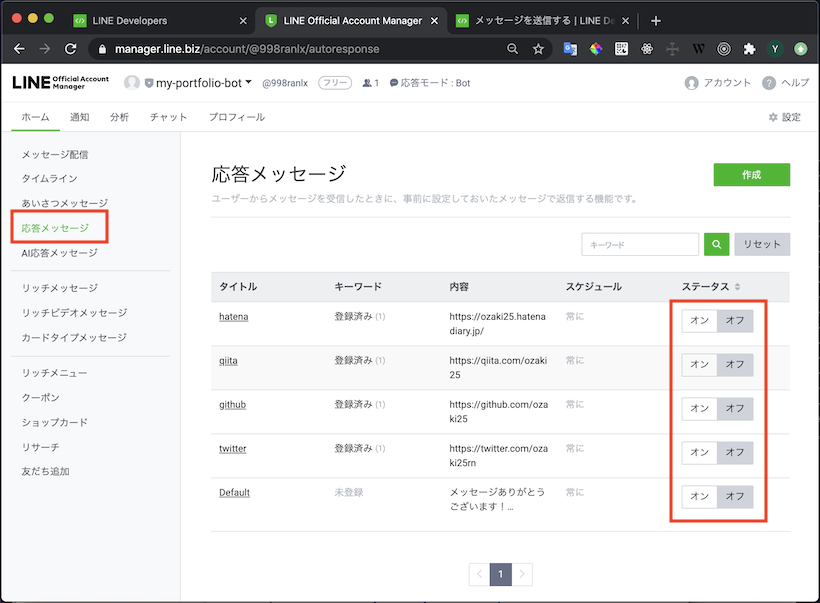Click the next page chevron in pagination
Image resolution: width=820 pixels, height=603 pixels.
coord(522,574)
